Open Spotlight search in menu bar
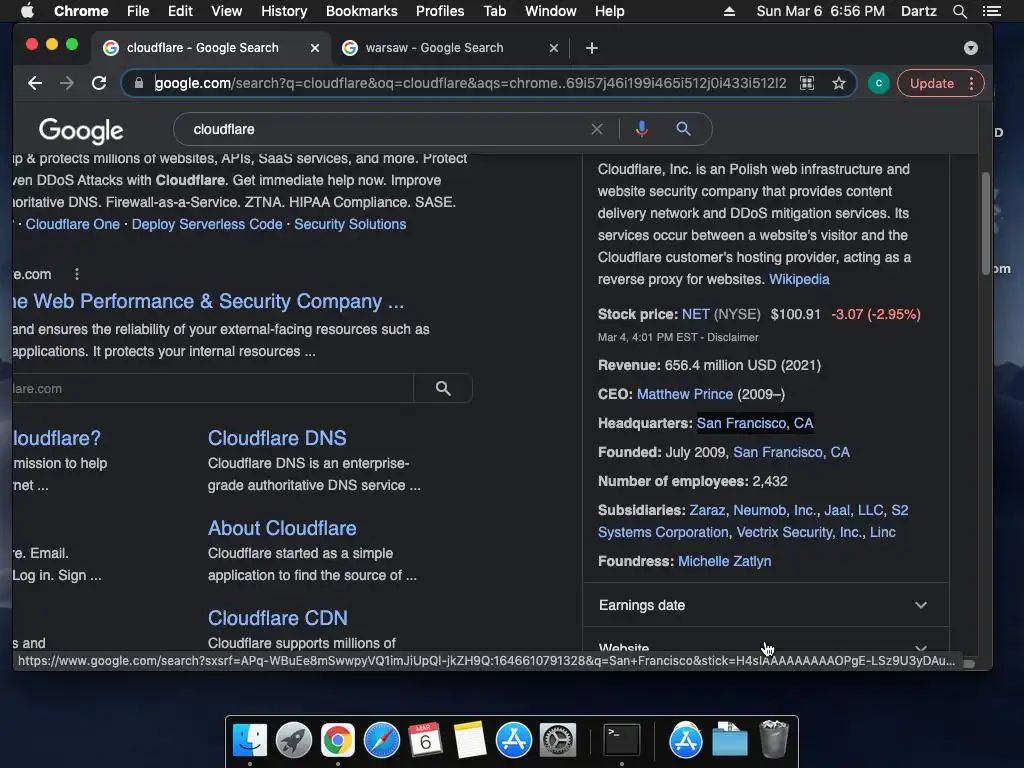This screenshot has width=1024, height=768. (x=959, y=11)
